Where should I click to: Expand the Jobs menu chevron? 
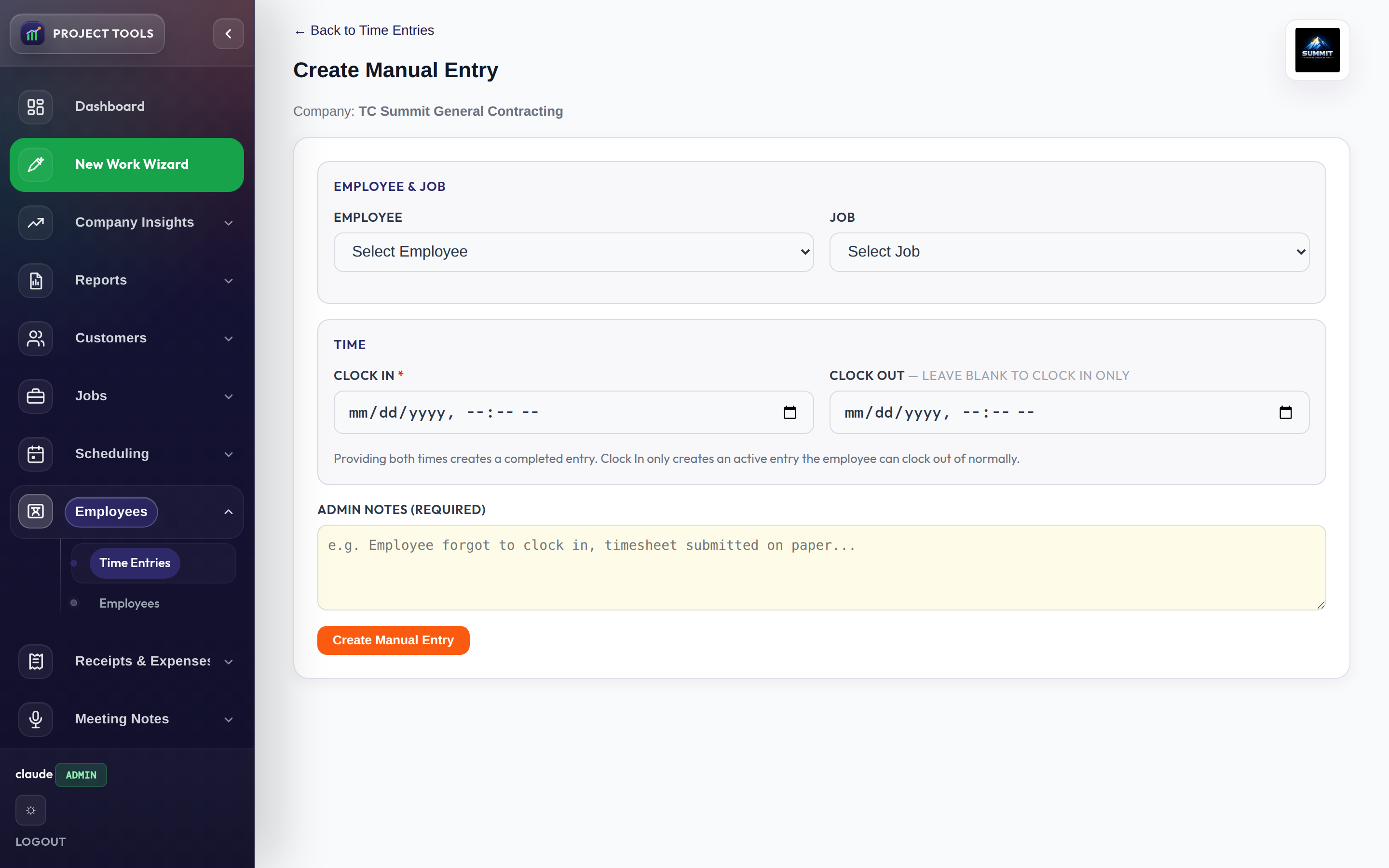click(229, 397)
